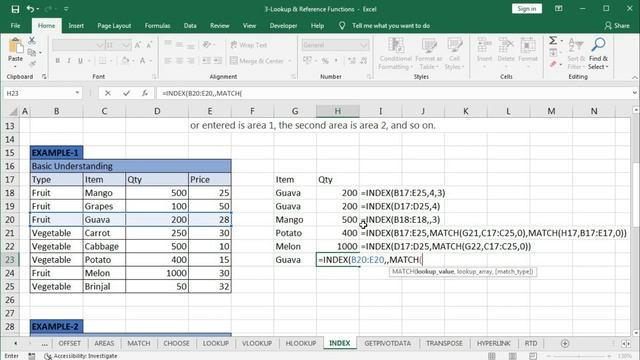Open font name dropdown
Viewport: 640px width, 360px height.
(x=100, y=45)
